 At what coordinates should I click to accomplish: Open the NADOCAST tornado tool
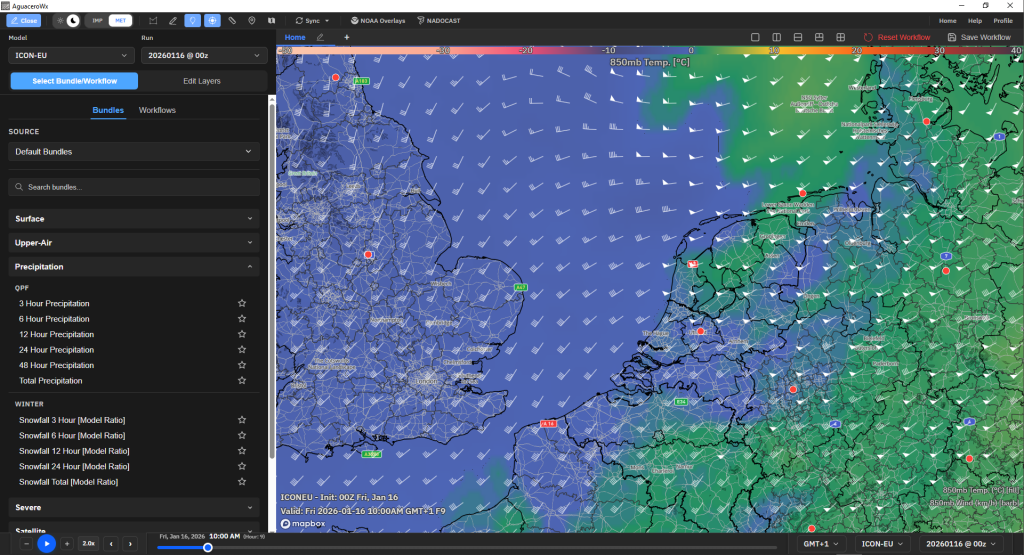[x=439, y=21]
